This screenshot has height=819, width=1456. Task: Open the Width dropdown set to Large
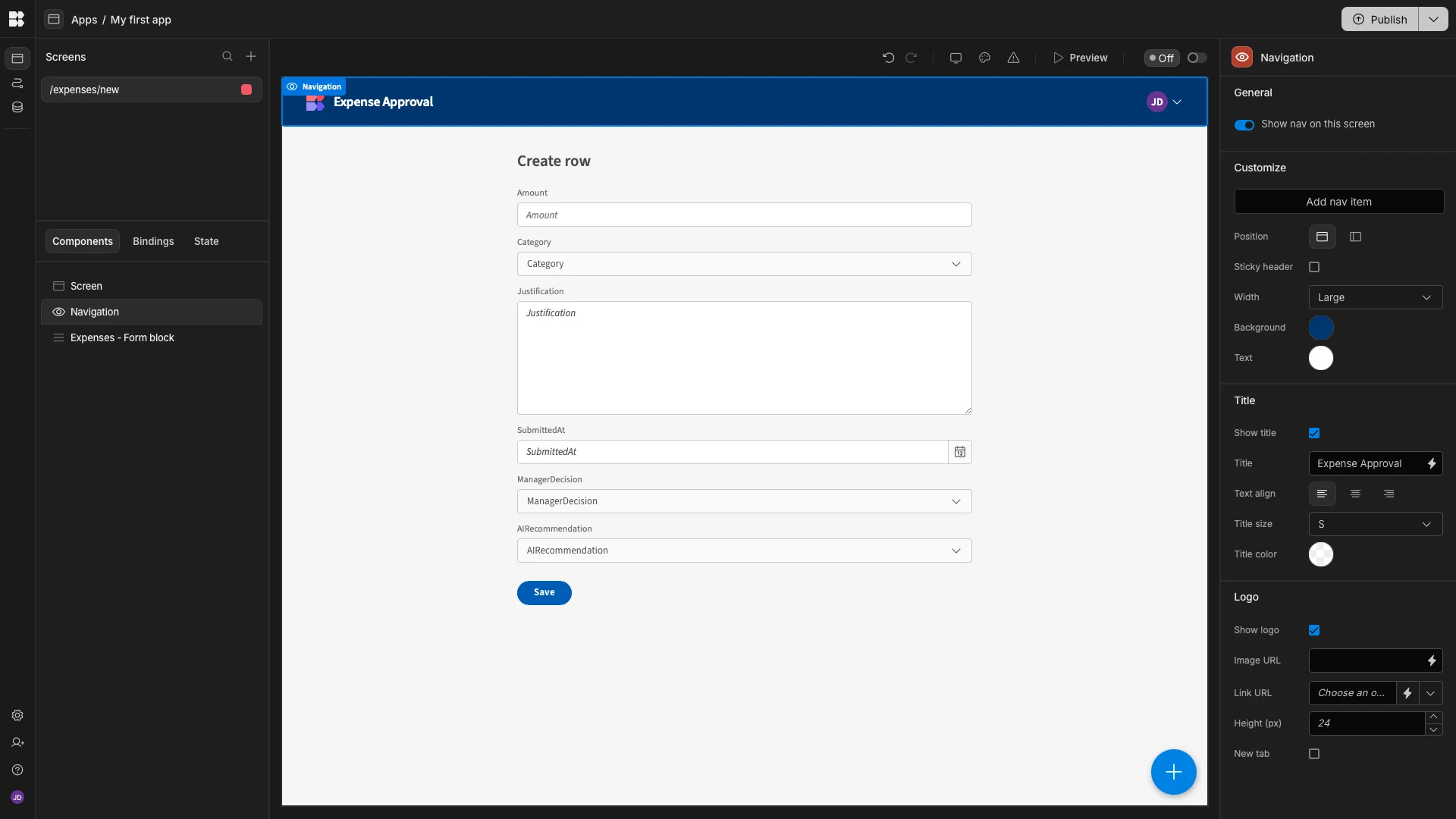[1375, 297]
